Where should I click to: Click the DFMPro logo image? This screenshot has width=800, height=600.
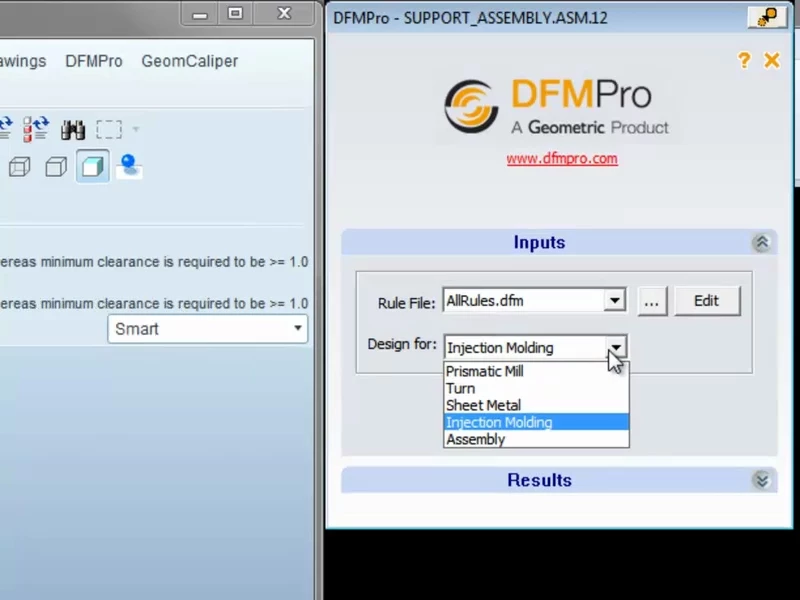pos(557,106)
